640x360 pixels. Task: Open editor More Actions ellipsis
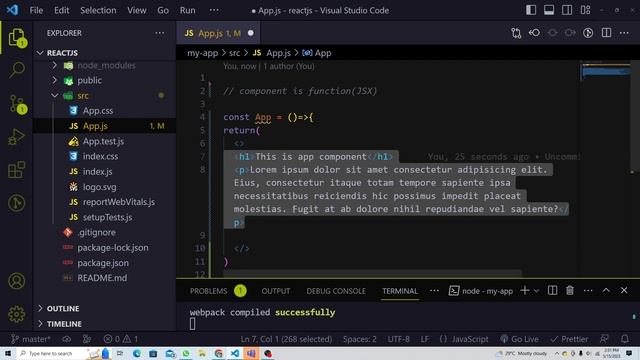624,33
